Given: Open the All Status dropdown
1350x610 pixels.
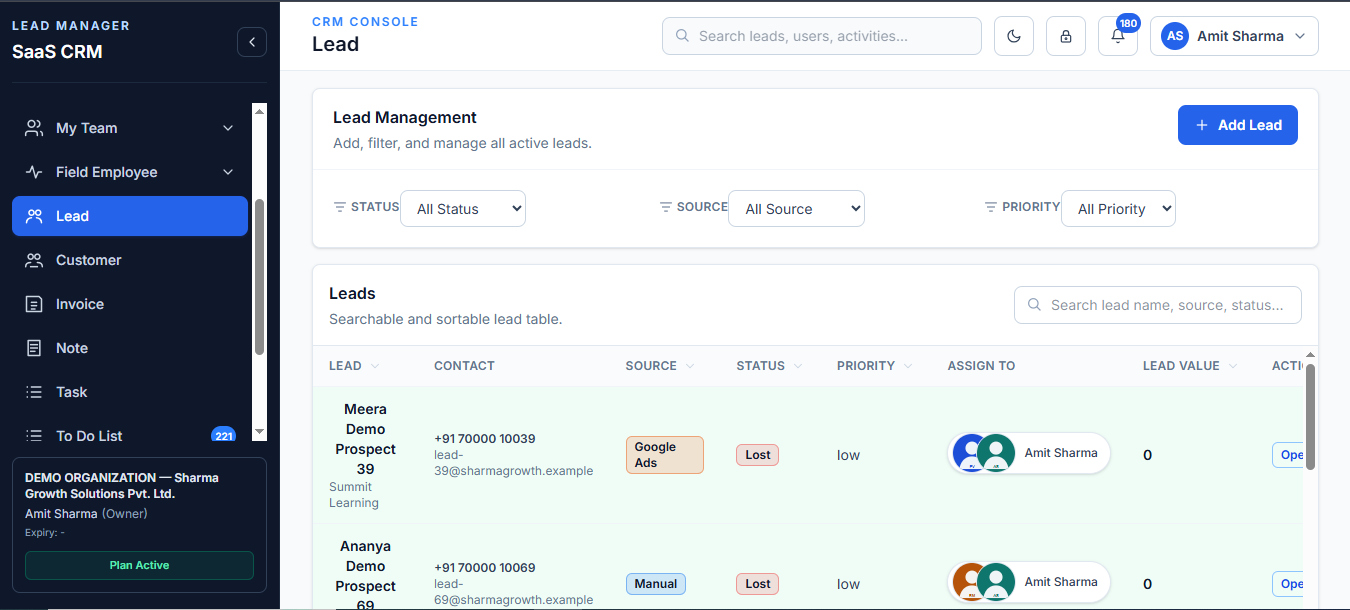Looking at the screenshot, I should point(463,209).
